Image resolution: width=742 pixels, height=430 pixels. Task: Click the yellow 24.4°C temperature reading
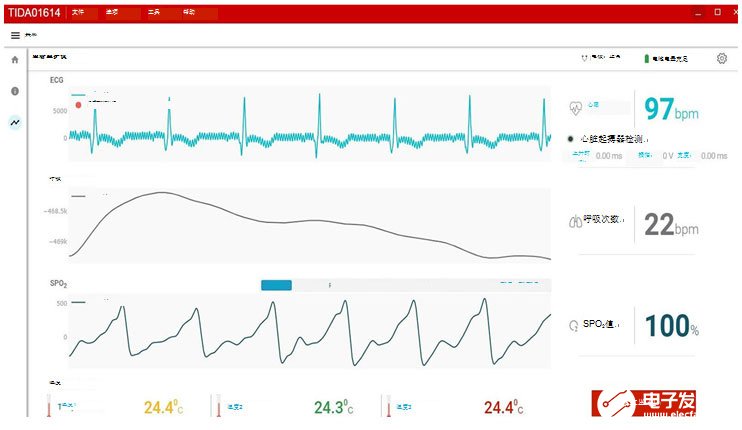click(x=163, y=407)
